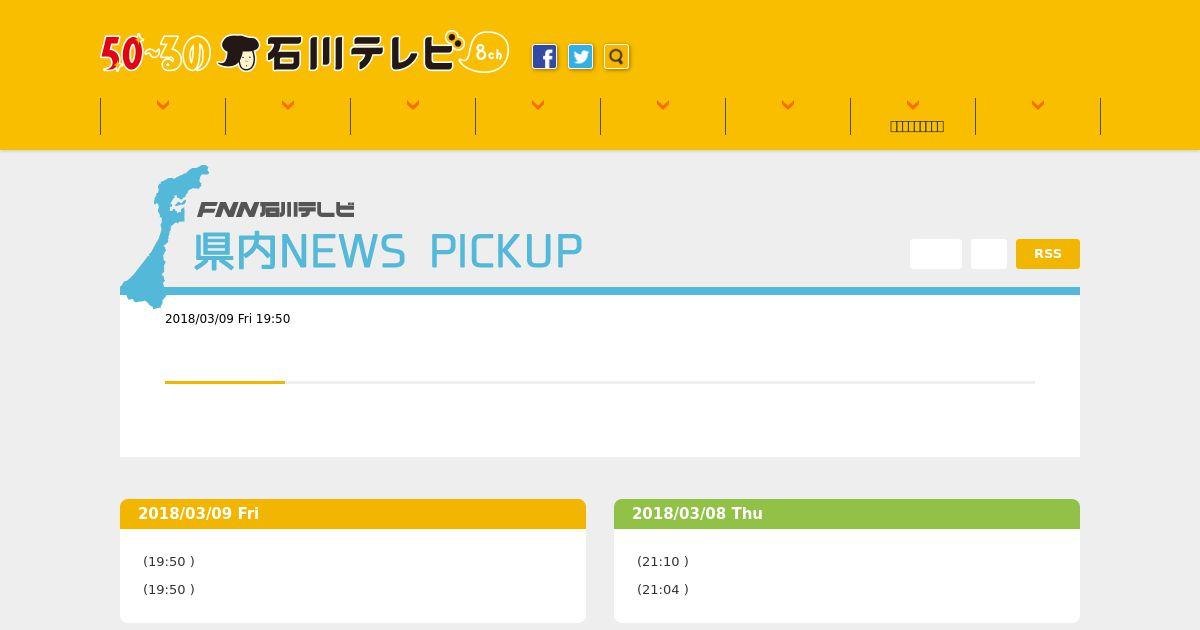Click the 8ch channel badge icon

pyautogui.click(x=486, y=53)
